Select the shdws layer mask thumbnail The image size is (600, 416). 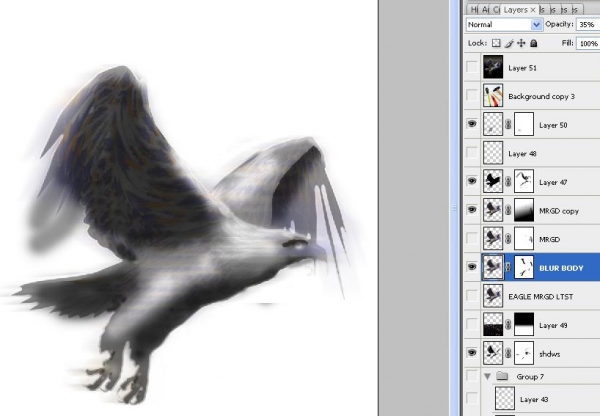pyautogui.click(x=524, y=353)
